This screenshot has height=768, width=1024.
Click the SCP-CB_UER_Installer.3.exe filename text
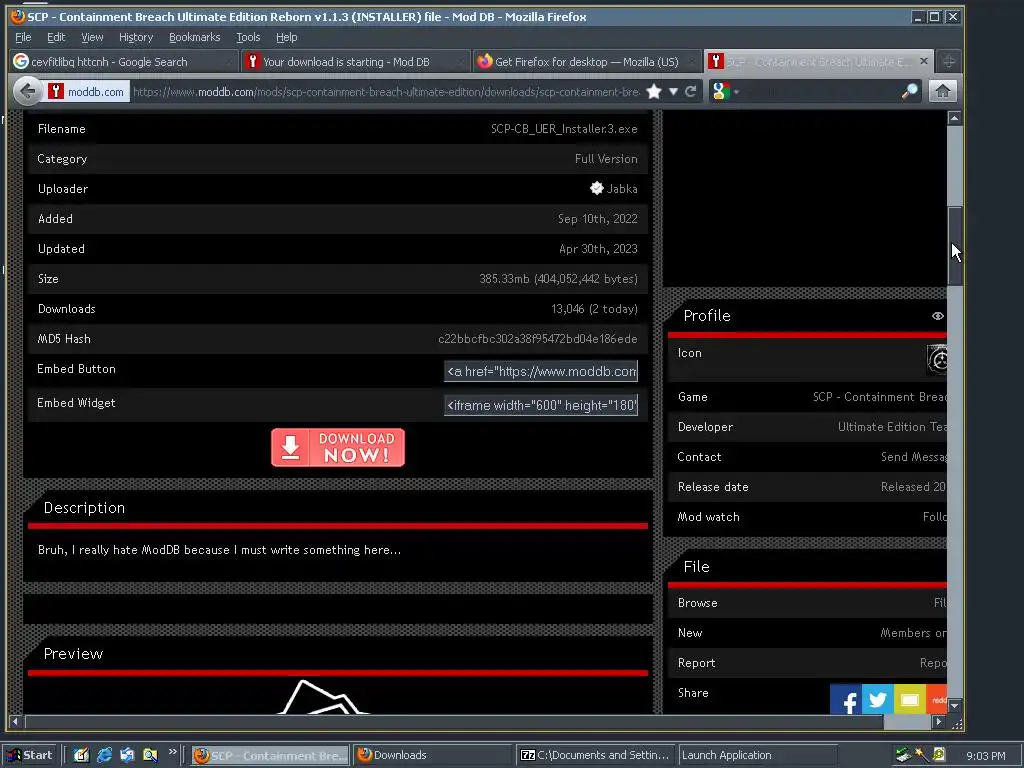pos(564,129)
